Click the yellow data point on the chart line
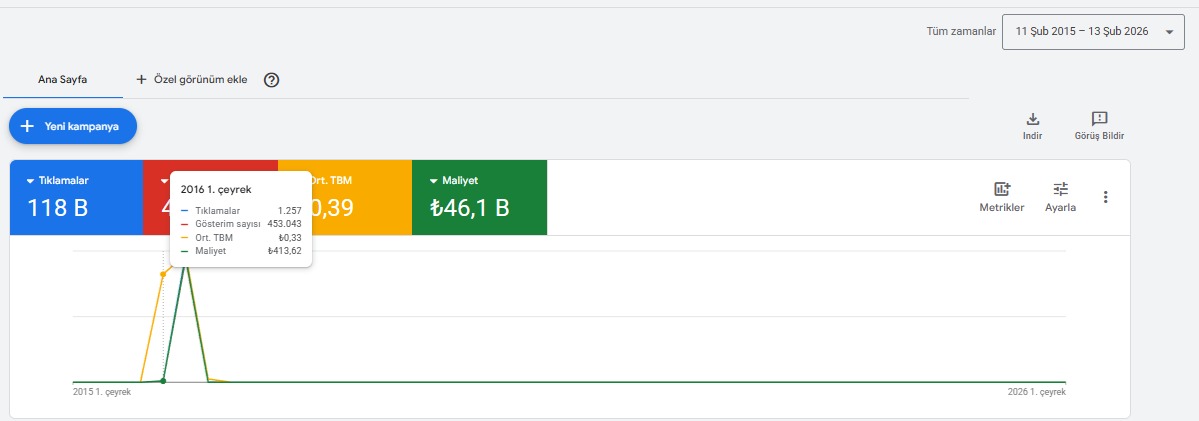 click(x=163, y=274)
